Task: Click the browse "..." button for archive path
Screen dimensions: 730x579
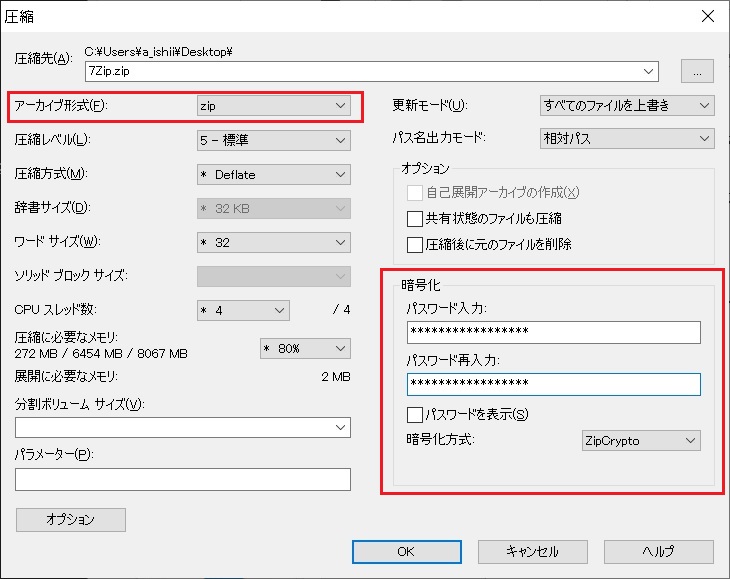Action: pos(696,71)
